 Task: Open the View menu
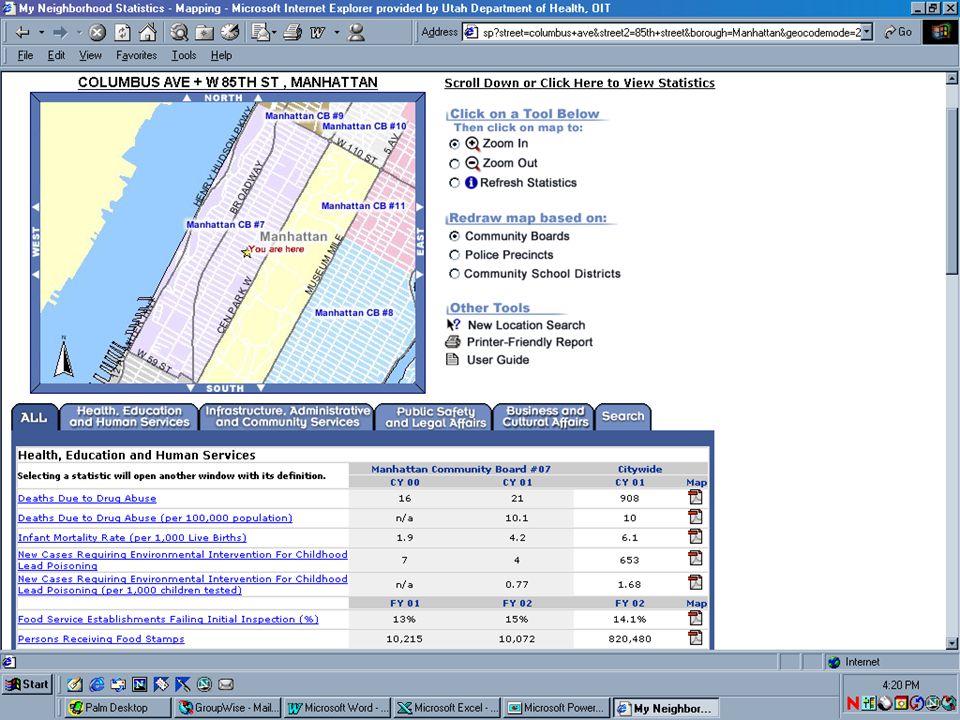(90, 55)
